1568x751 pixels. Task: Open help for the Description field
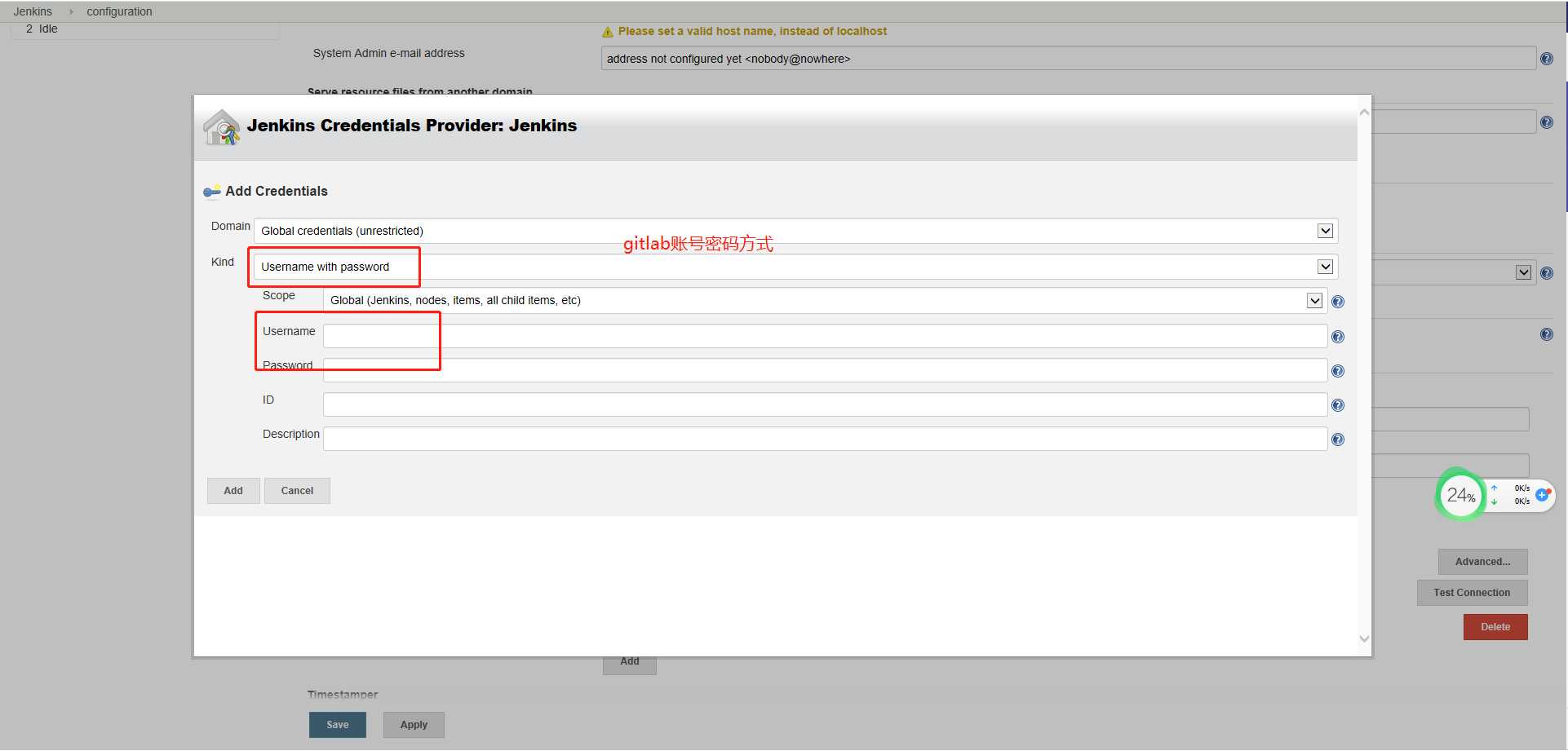pyautogui.click(x=1338, y=440)
